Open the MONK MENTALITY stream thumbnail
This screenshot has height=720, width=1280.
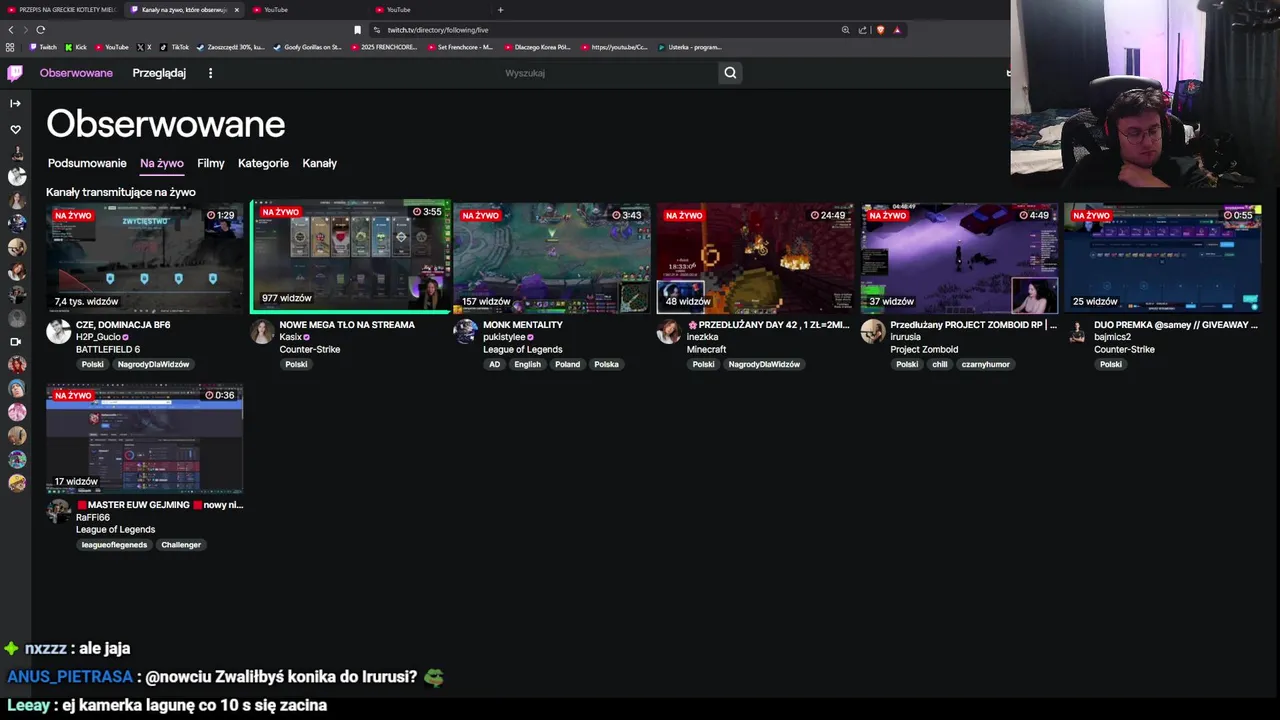(x=552, y=258)
